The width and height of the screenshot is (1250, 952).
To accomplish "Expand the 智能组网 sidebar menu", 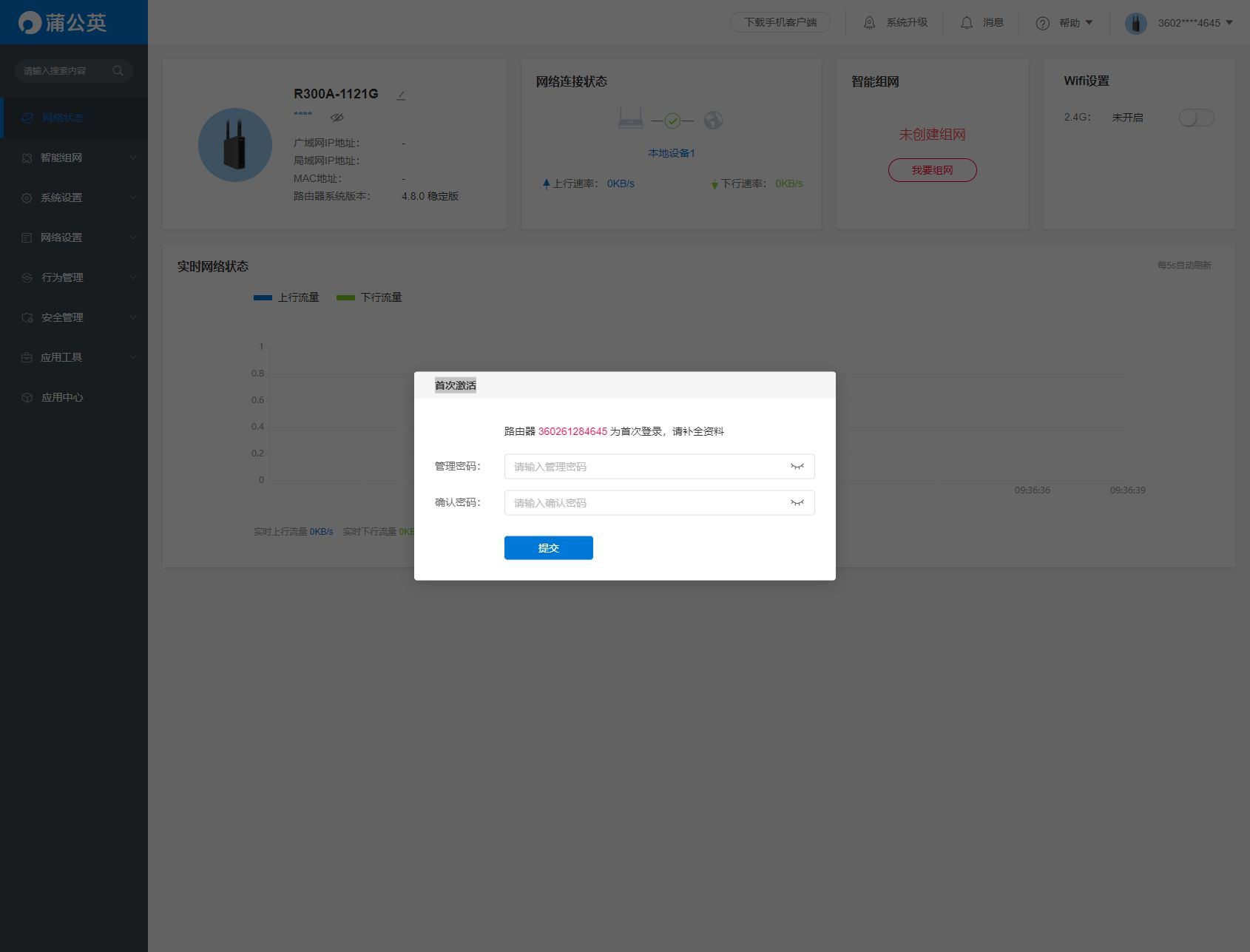I will click(133, 158).
